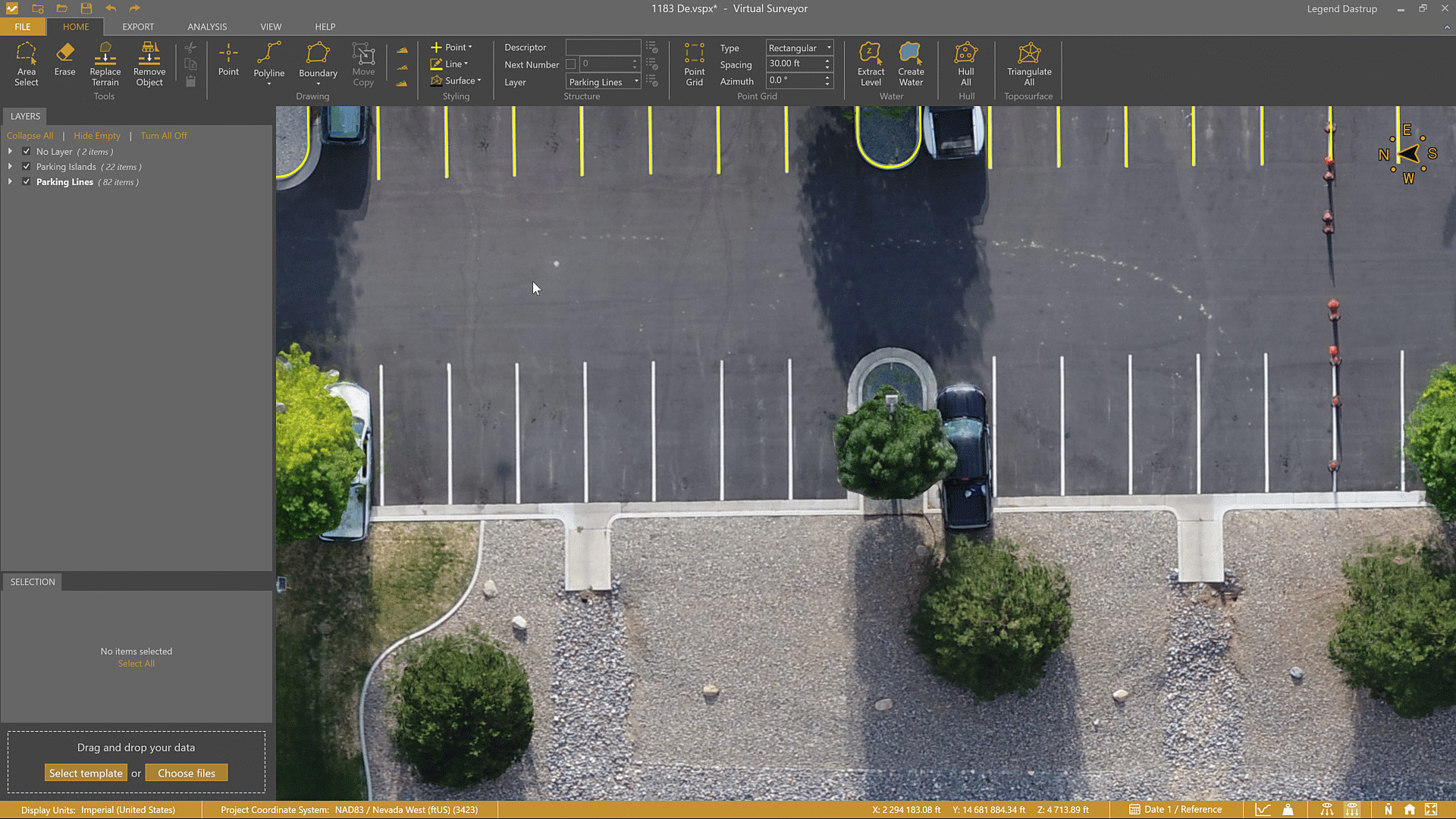Choose the Polyline drawing tool
1456x819 pixels.
[x=268, y=60]
